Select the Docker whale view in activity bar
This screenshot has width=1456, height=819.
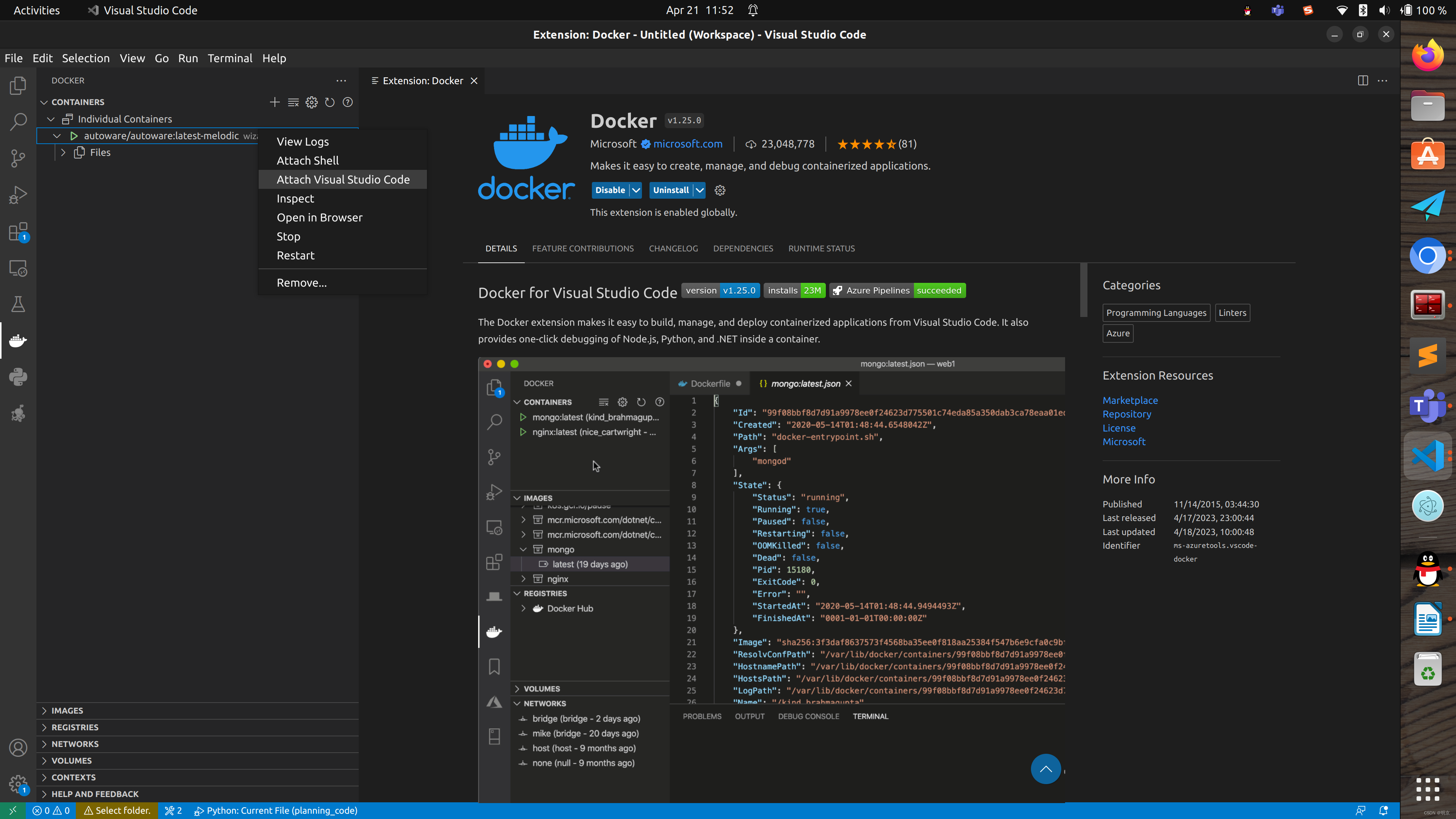[18, 341]
